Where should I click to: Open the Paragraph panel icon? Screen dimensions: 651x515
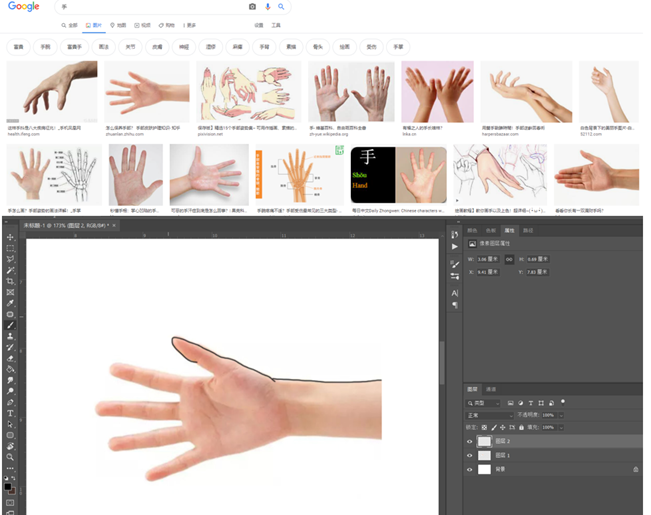pyautogui.click(x=455, y=305)
